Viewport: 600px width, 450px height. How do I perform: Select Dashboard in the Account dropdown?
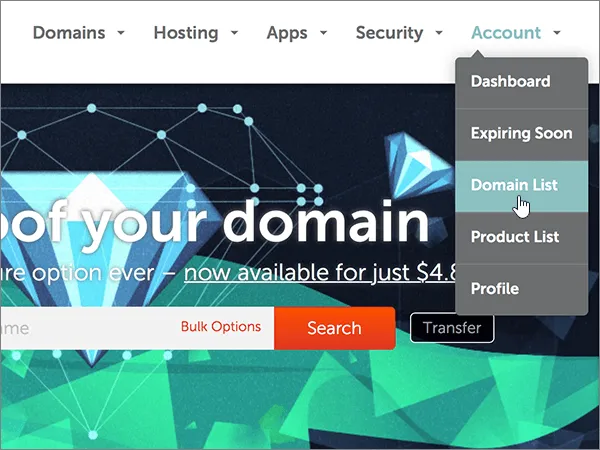522,82
